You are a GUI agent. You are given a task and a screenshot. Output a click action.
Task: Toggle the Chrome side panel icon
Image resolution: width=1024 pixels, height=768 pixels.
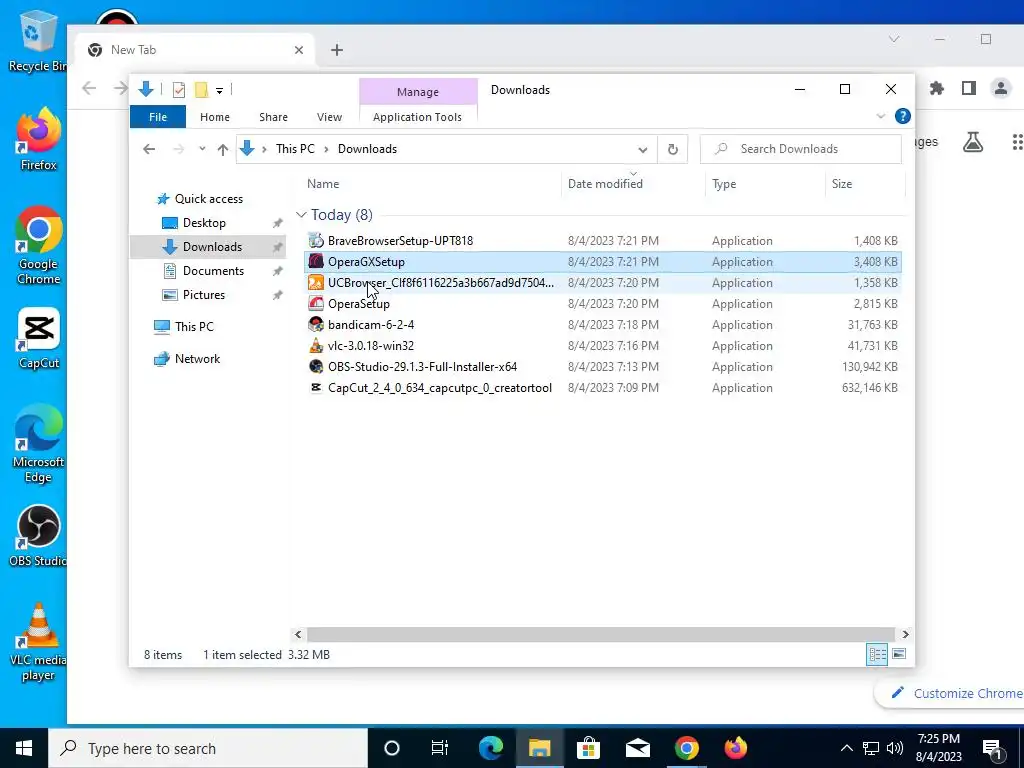pos(968,88)
